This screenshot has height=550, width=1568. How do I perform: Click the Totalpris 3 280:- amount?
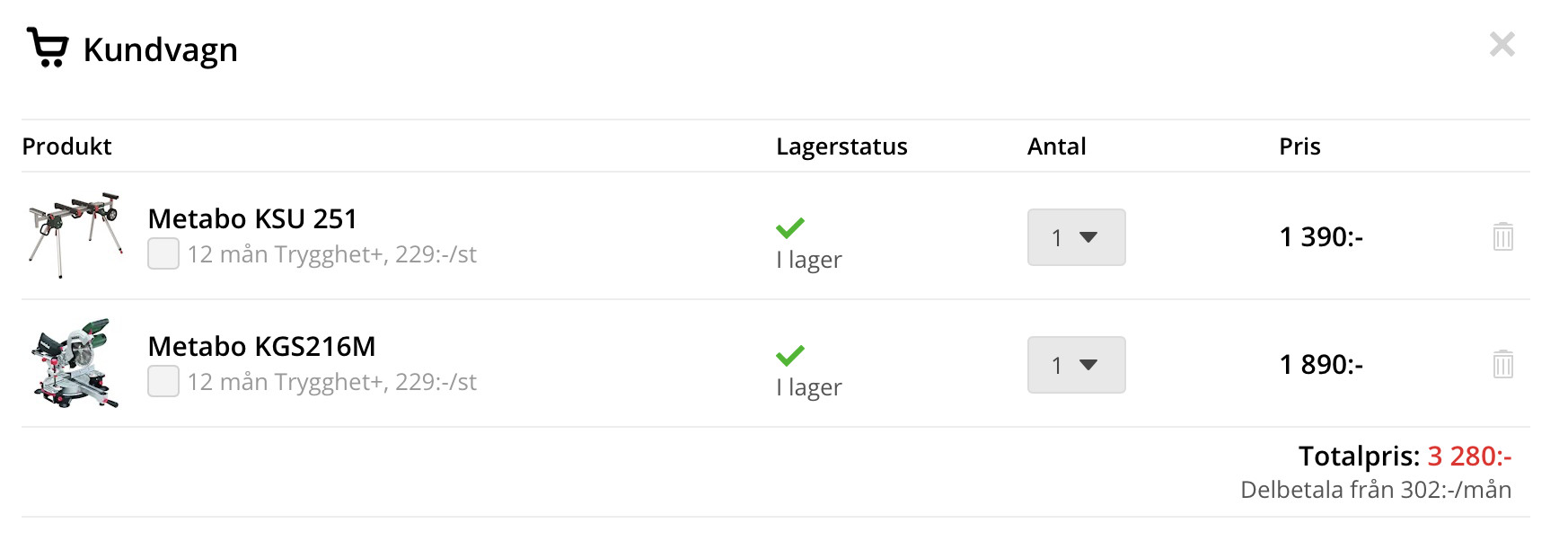[x=1468, y=457]
